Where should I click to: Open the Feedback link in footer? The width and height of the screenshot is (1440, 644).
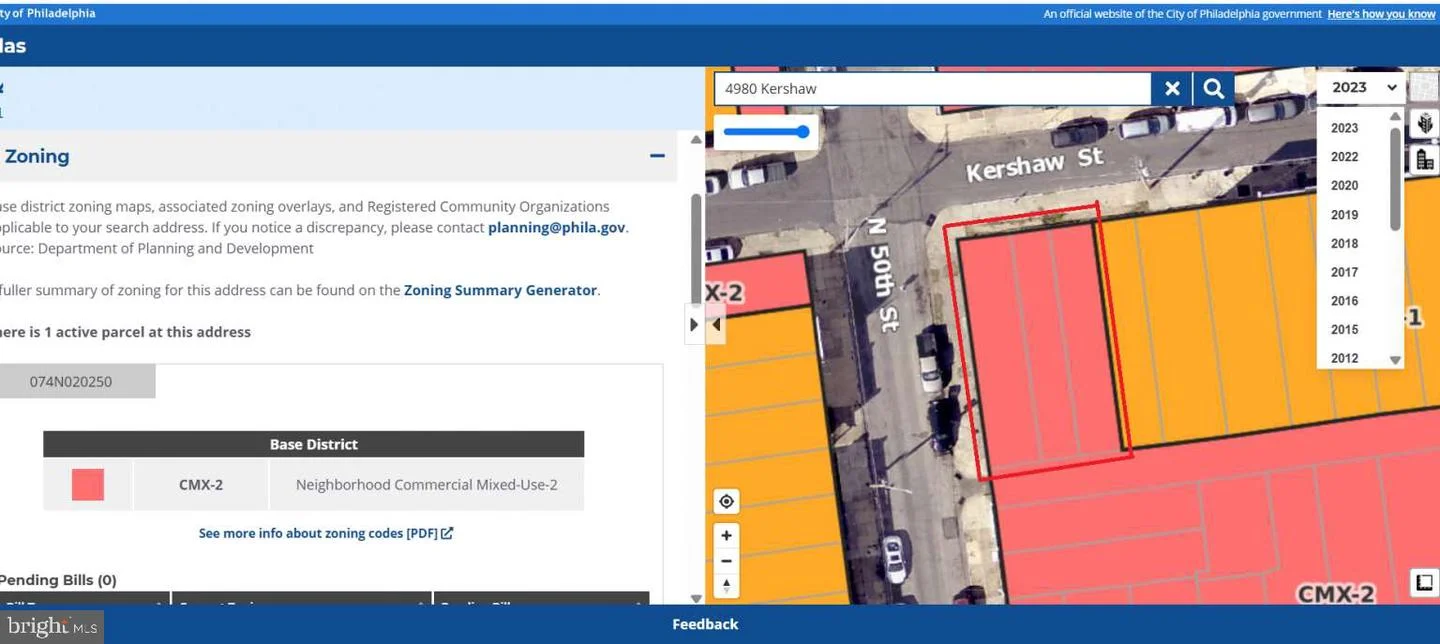tap(705, 624)
